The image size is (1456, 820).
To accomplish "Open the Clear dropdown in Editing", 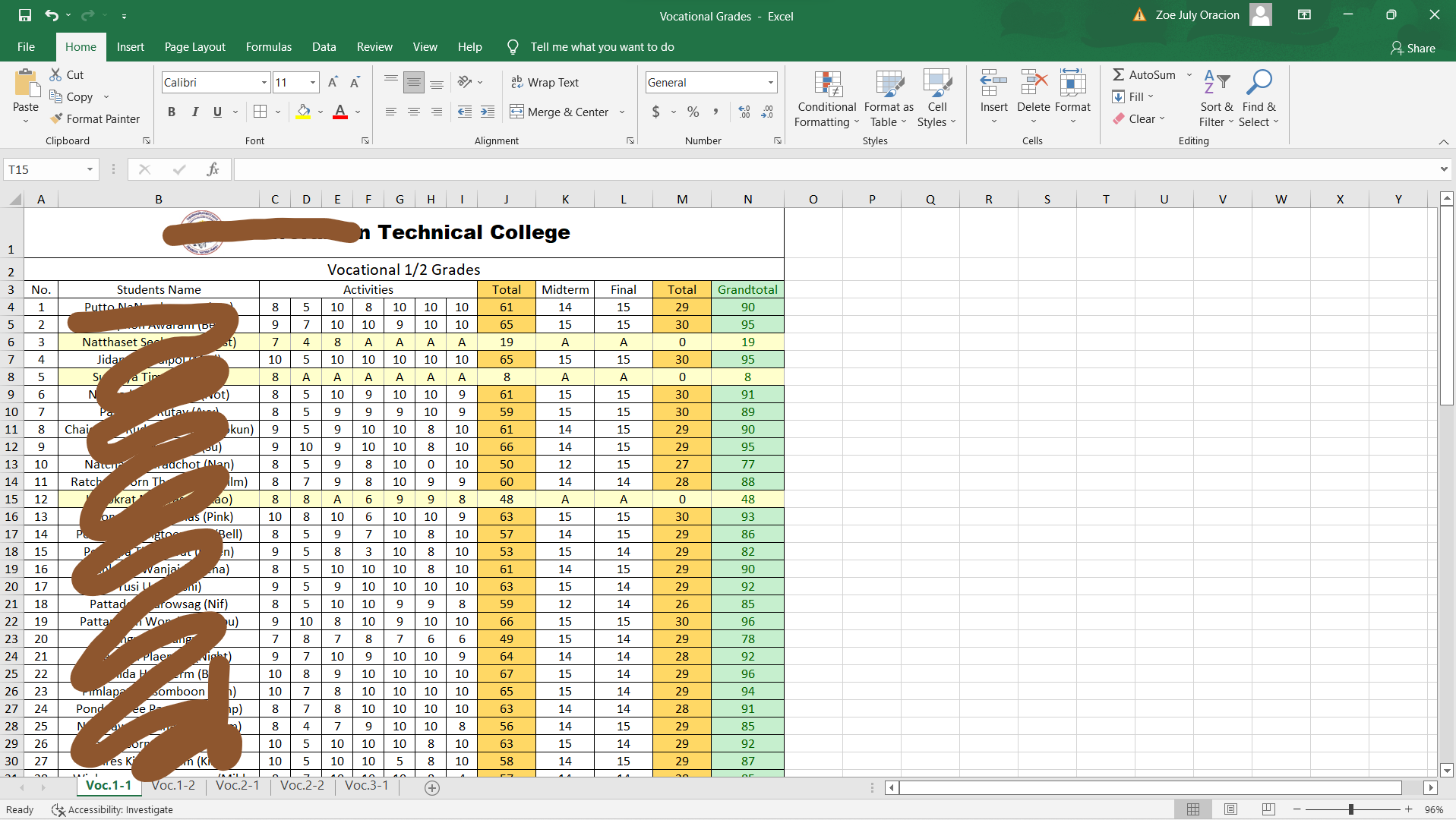I will [1139, 118].
